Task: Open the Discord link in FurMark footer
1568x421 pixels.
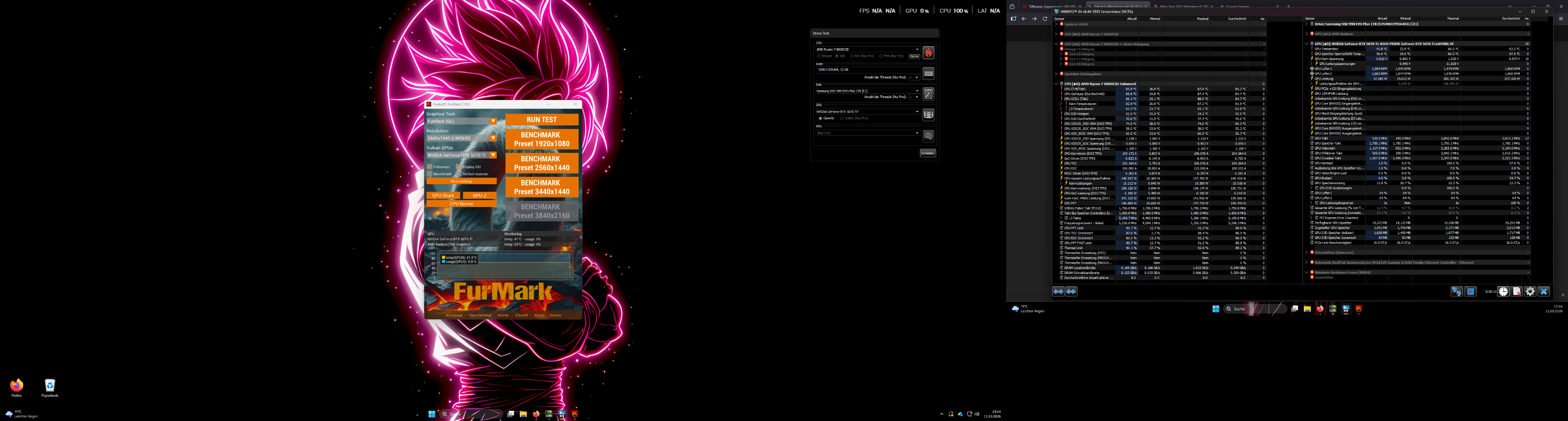Action: (x=522, y=315)
